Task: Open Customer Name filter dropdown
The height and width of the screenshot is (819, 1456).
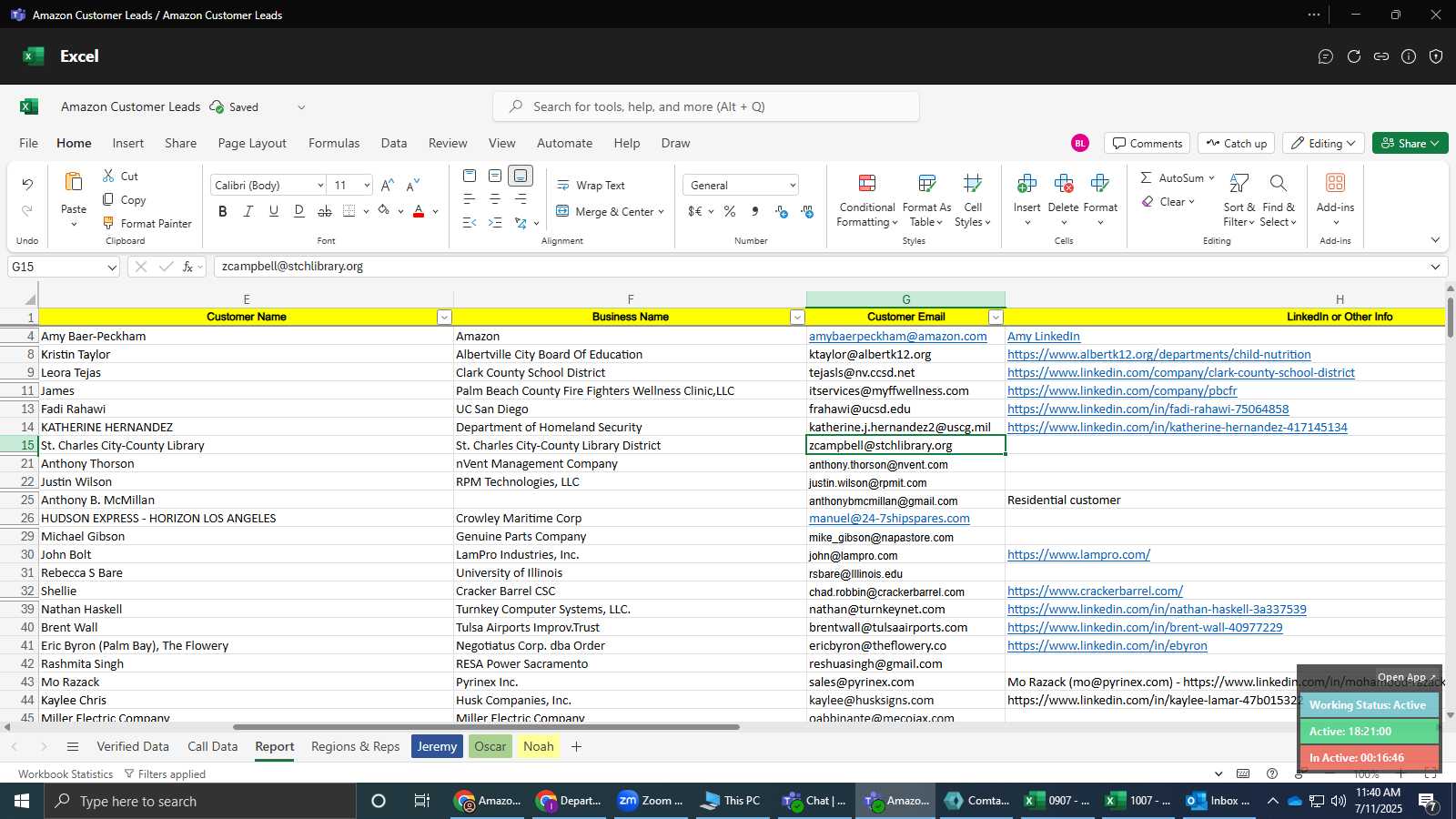Action: pyautogui.click(x=444, y=317)
